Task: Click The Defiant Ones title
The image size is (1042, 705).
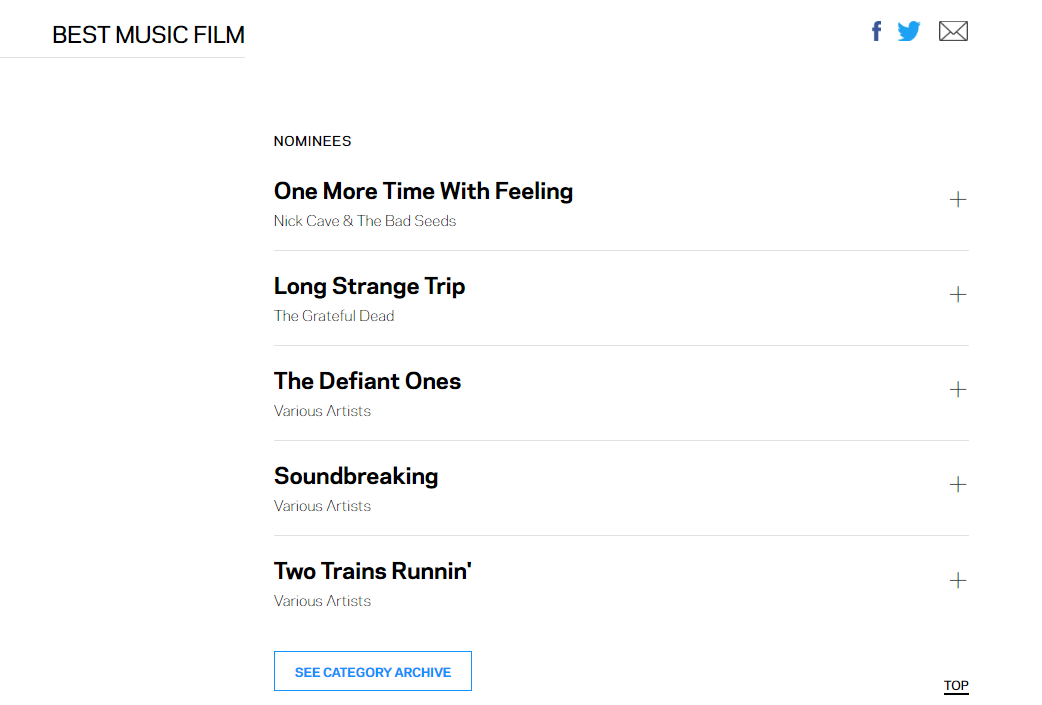Action: tap(367, 381)
